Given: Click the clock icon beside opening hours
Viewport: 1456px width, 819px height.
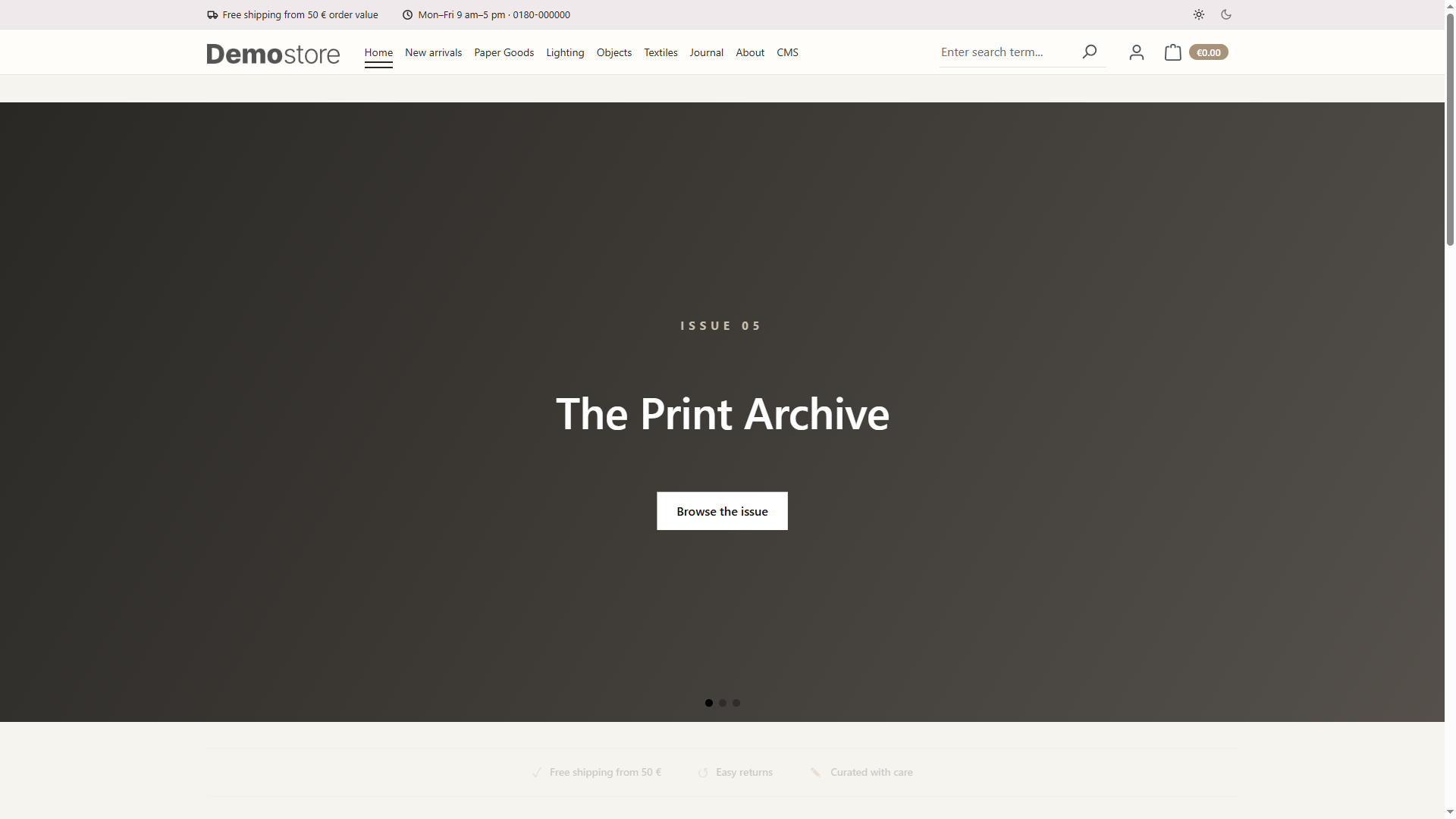Looking at the screenshot, I should pos(407,14).
